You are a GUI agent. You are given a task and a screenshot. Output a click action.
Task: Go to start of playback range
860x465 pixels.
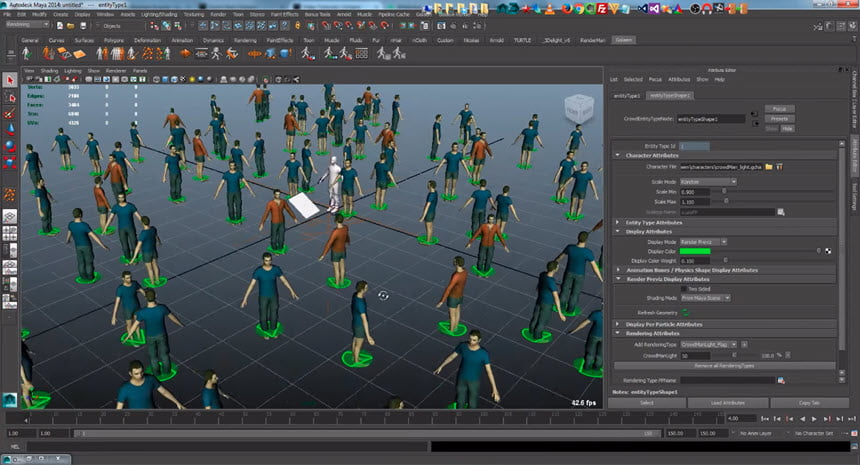(x=765, y=419)
